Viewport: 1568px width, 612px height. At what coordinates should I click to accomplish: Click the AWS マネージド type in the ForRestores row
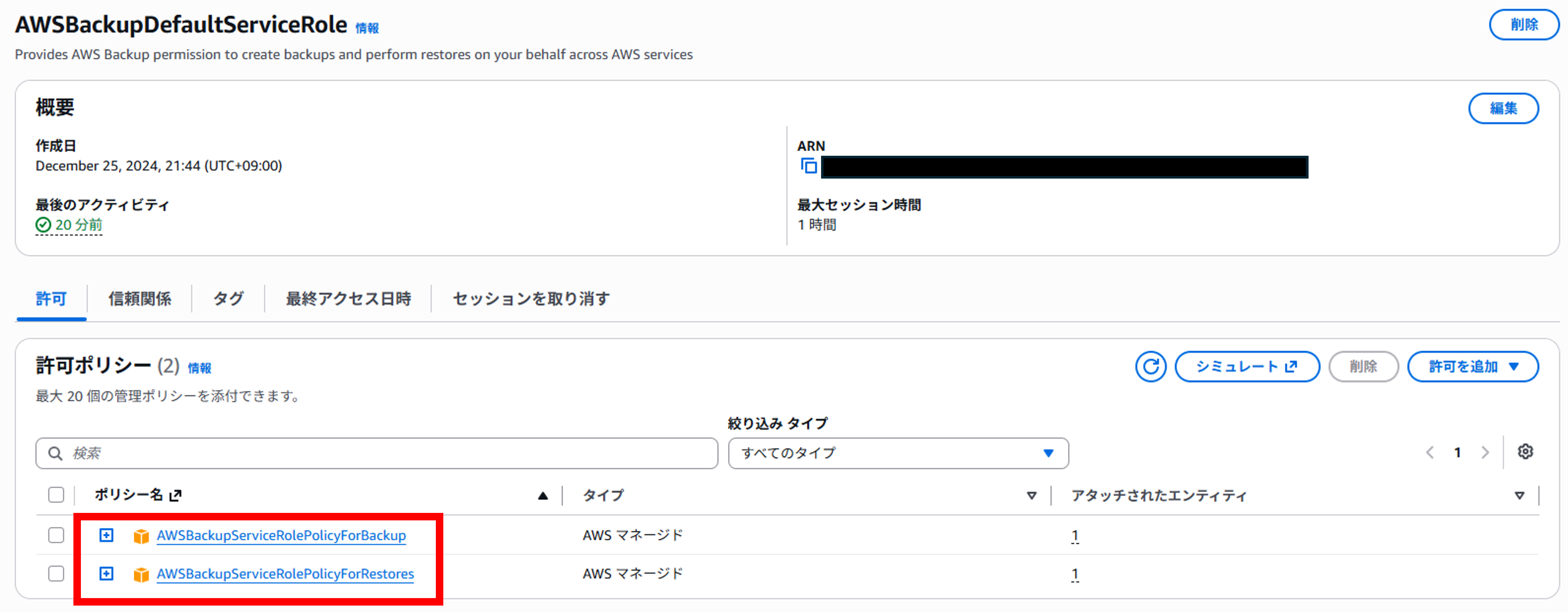tap(633, 574)
